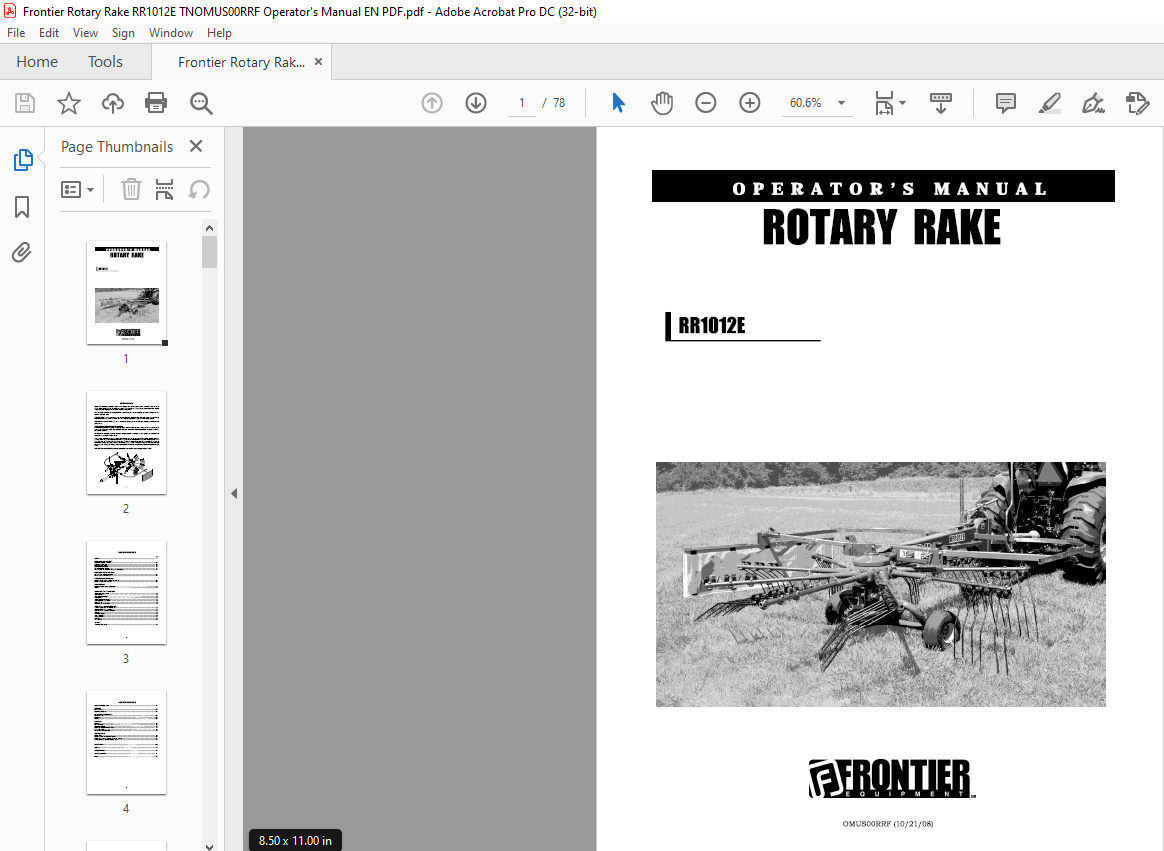1164x851 pixels.
Task: Select the Highlight text pen tool
Action: [1049, 103]
